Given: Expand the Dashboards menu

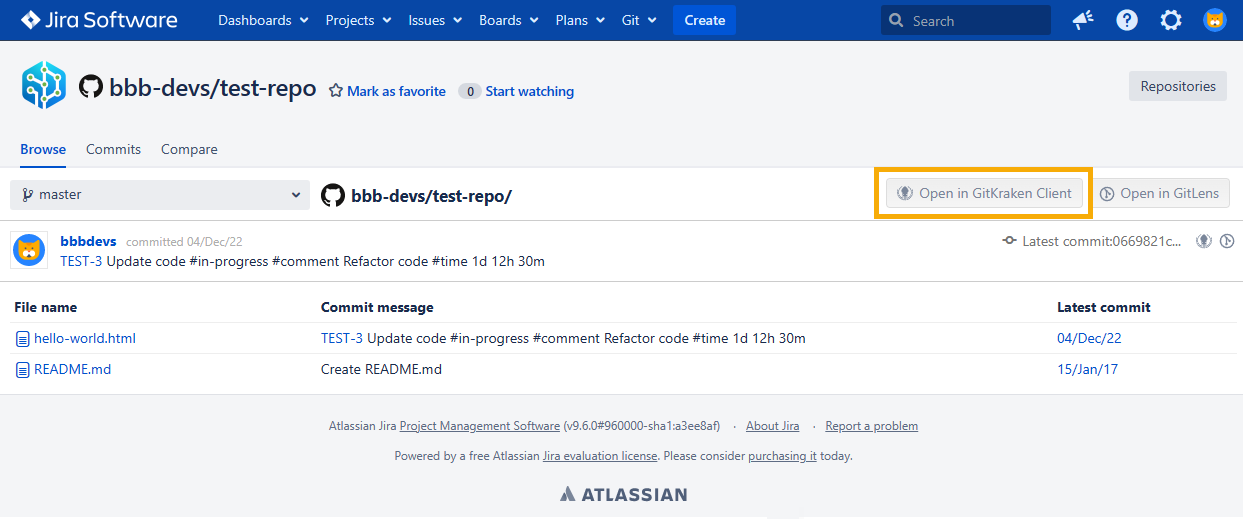Looking at the screenshot, I should tap(263, 20).
